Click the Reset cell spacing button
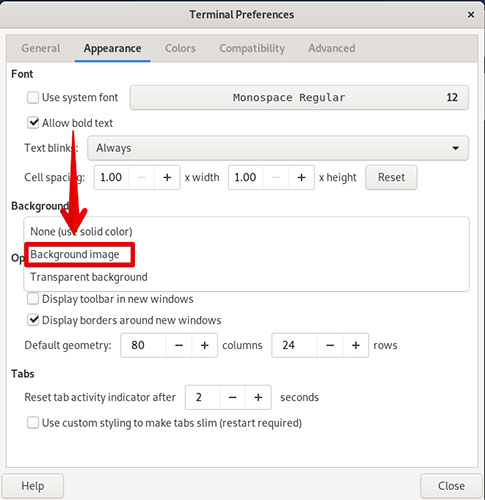The width and height of the screenshot is (485, 500). [x=391, y=177]
